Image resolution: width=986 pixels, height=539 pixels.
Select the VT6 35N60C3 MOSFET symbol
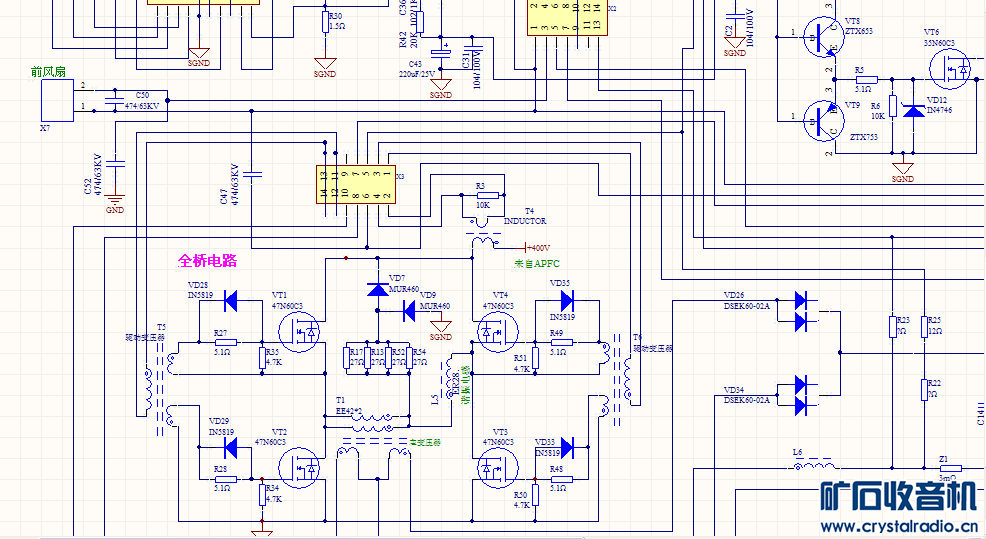[x=950, y=69]
